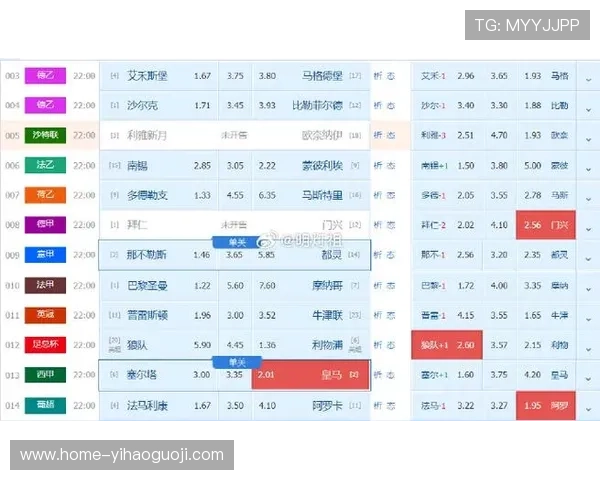
Task: Click the 法乙 league badge
Action: click(x=45, y=165)
